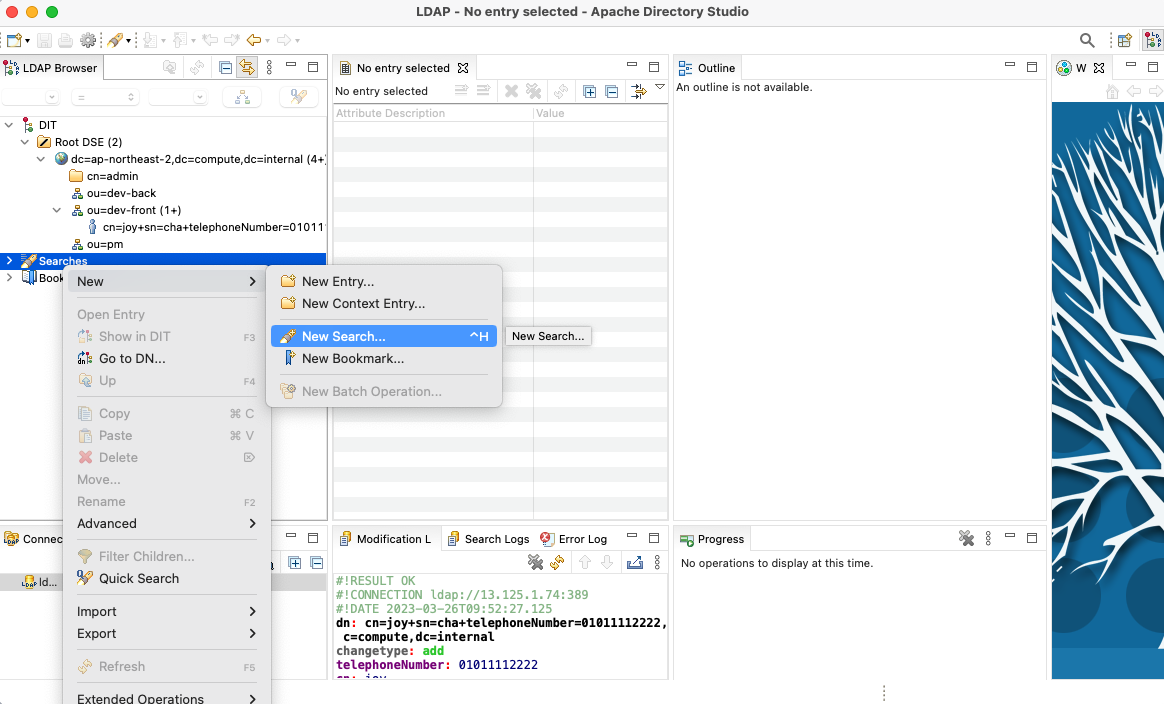This screenshot has height=704, width=1164.
Task: Click the export modification logs icon
Action: point(635,562)
